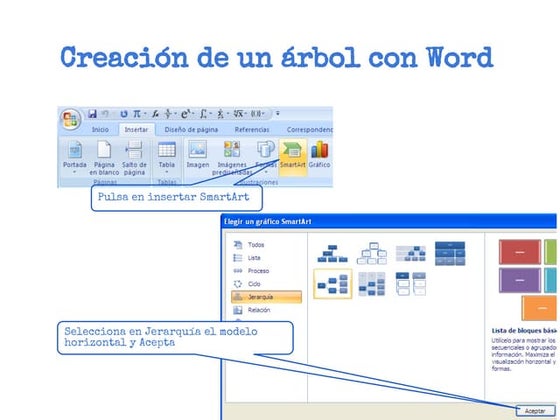Image resolution: width=560 pixels, height=420 pixels.
Task: Switch to the Inicio ribbon tab
Action: (x=100, y=130)
